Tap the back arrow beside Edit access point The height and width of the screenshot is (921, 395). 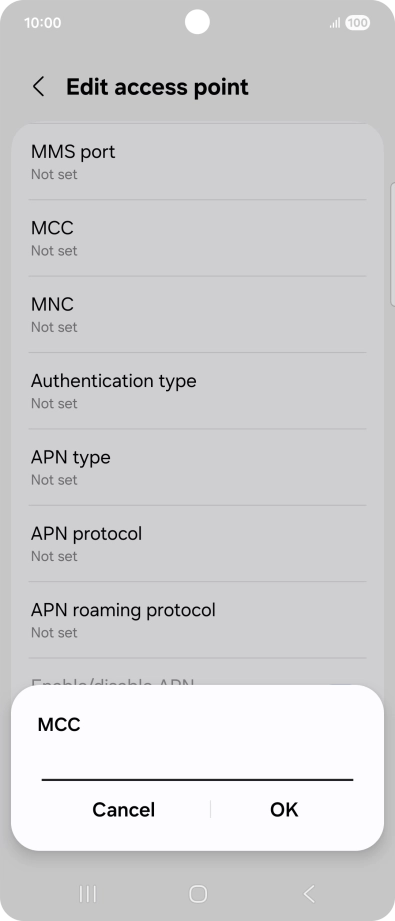38,87
